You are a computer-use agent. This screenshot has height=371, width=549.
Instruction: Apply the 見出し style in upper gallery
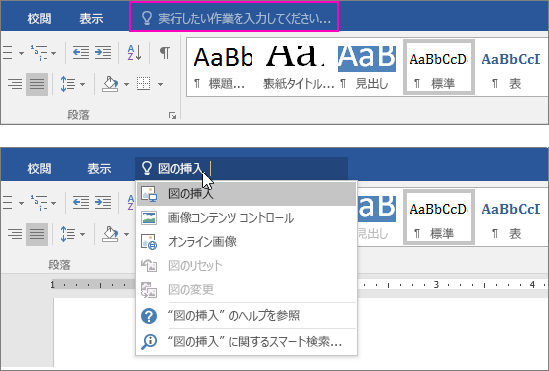(x=366, y=67)
